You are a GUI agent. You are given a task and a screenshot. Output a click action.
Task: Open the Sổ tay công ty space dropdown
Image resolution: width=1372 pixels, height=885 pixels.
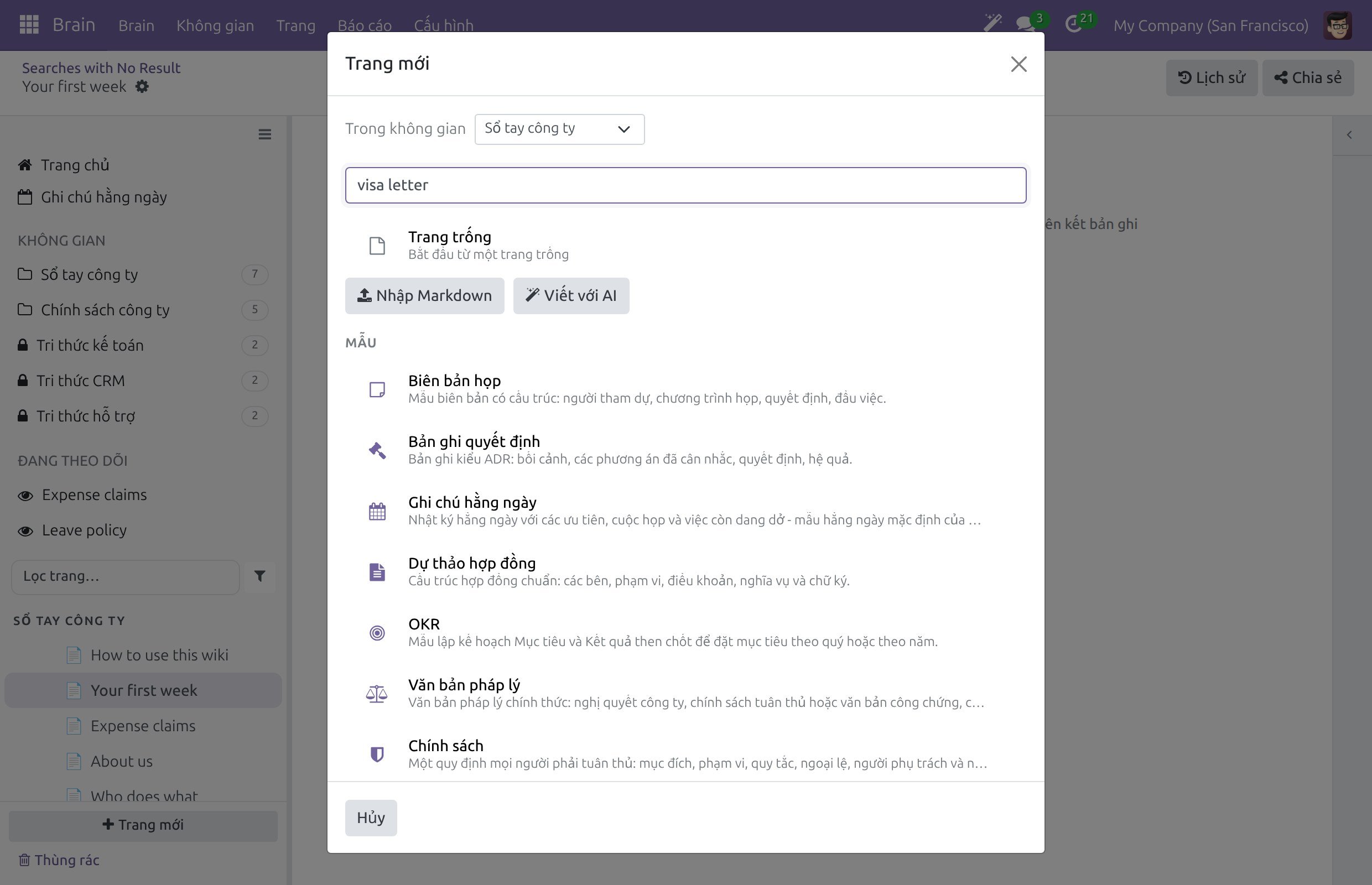pyautogui.click(x=559, y=129)
